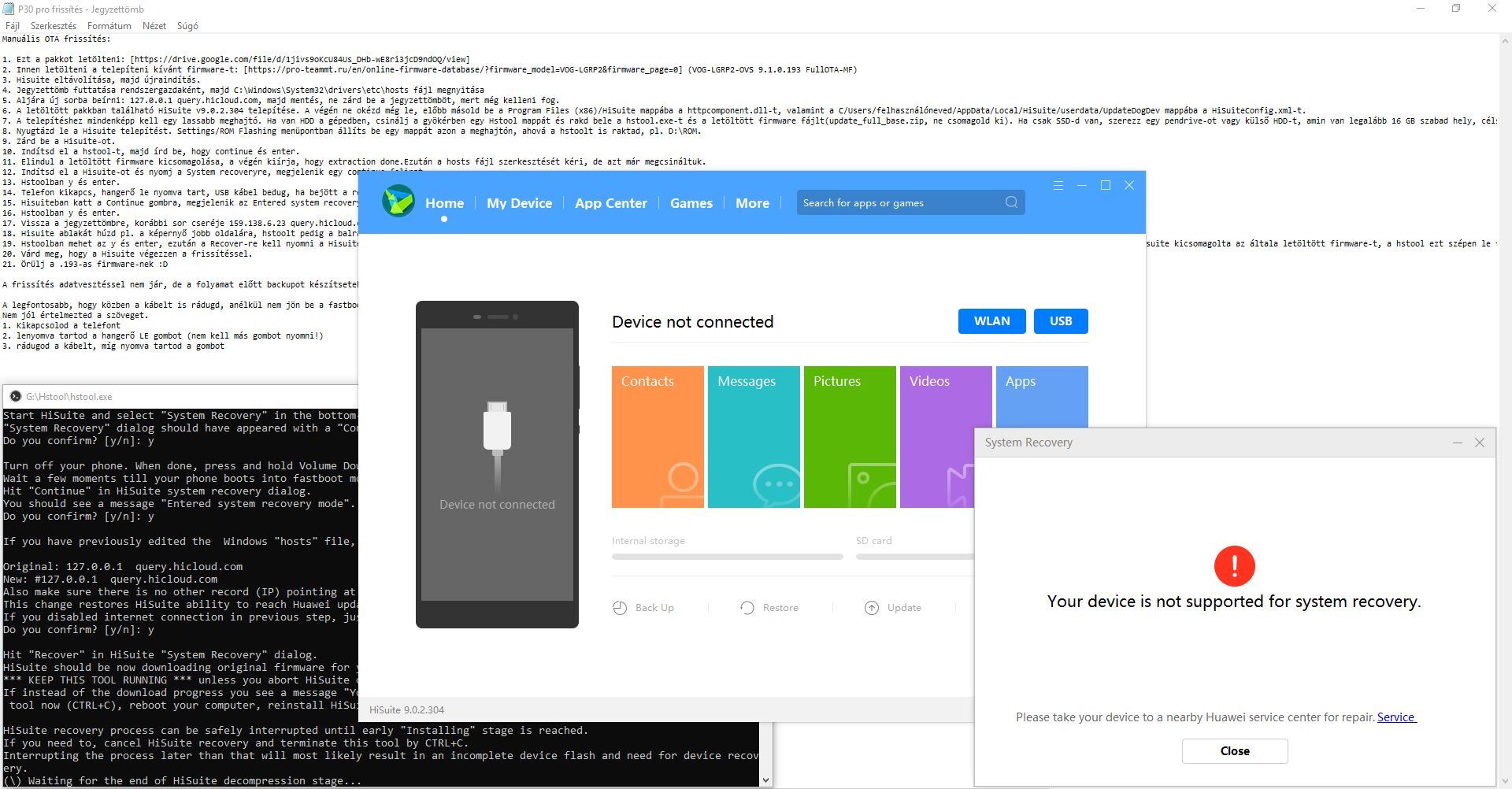1512x789 pixels.
Task: Close the HiSuite window
Action: [1129, 186]
